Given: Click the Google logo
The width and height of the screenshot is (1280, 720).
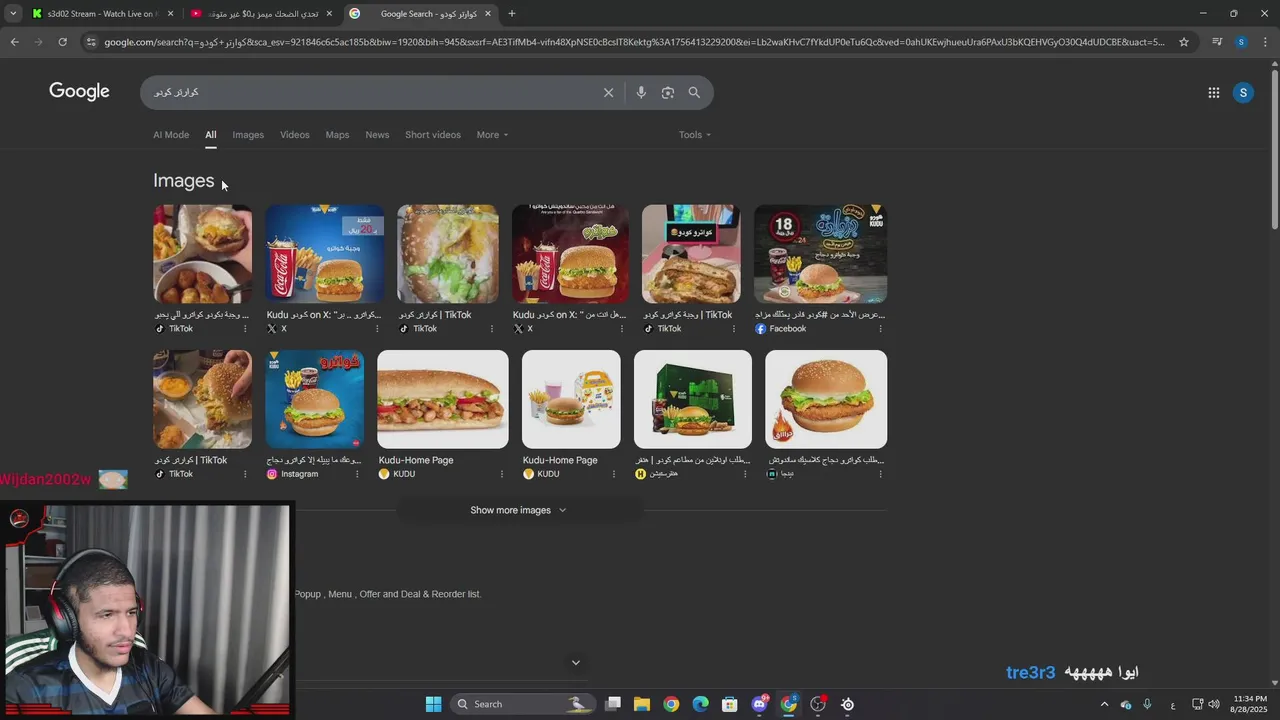Looking at the screenshot, I should 79,91.
